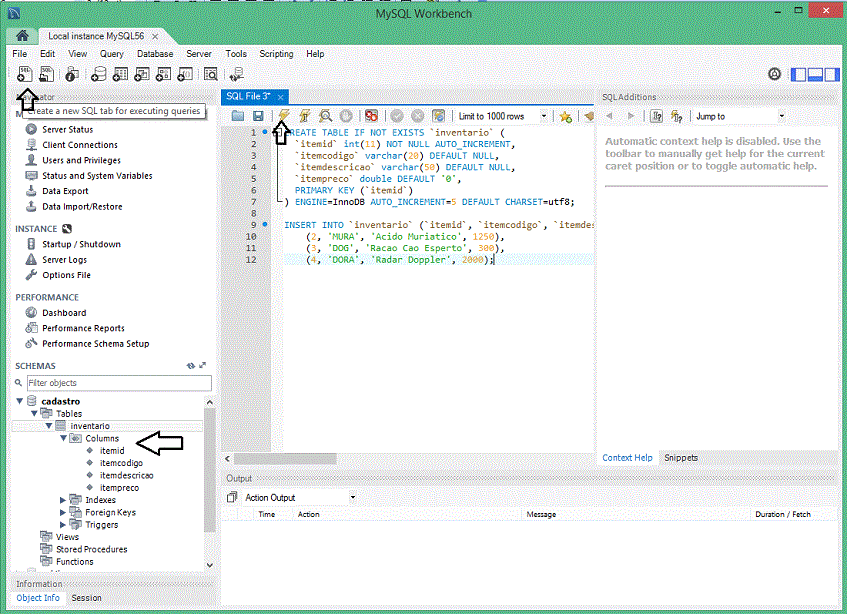Open the Scripting menu
847x614 pixels.
(x=276, y=53)
